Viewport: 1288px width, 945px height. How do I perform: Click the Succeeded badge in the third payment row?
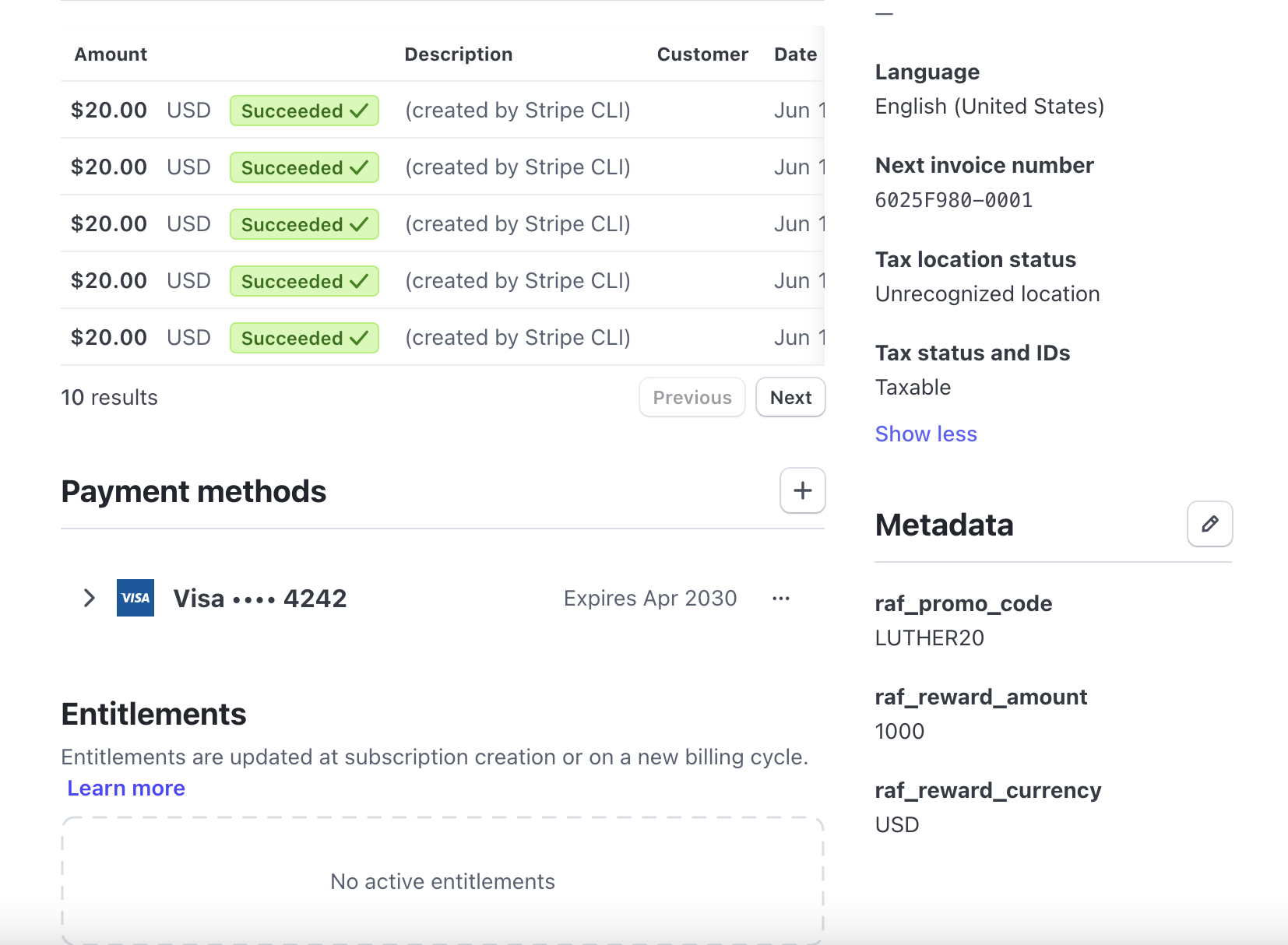tap(304, 224)
